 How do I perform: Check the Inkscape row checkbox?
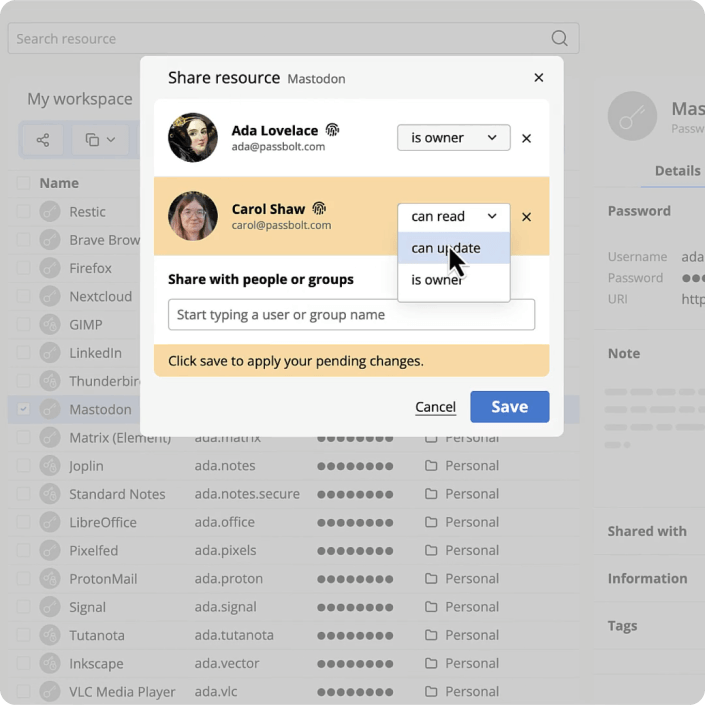coord(23,663)
